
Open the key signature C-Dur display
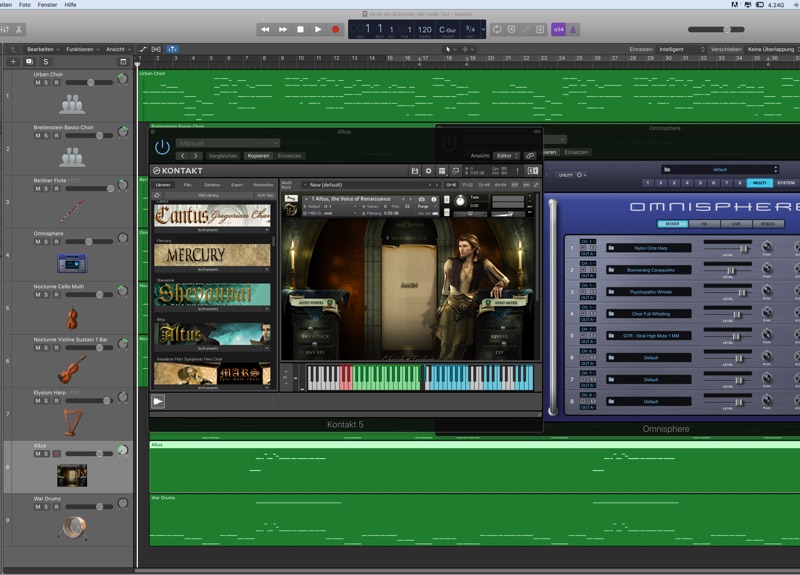(447, 30)
